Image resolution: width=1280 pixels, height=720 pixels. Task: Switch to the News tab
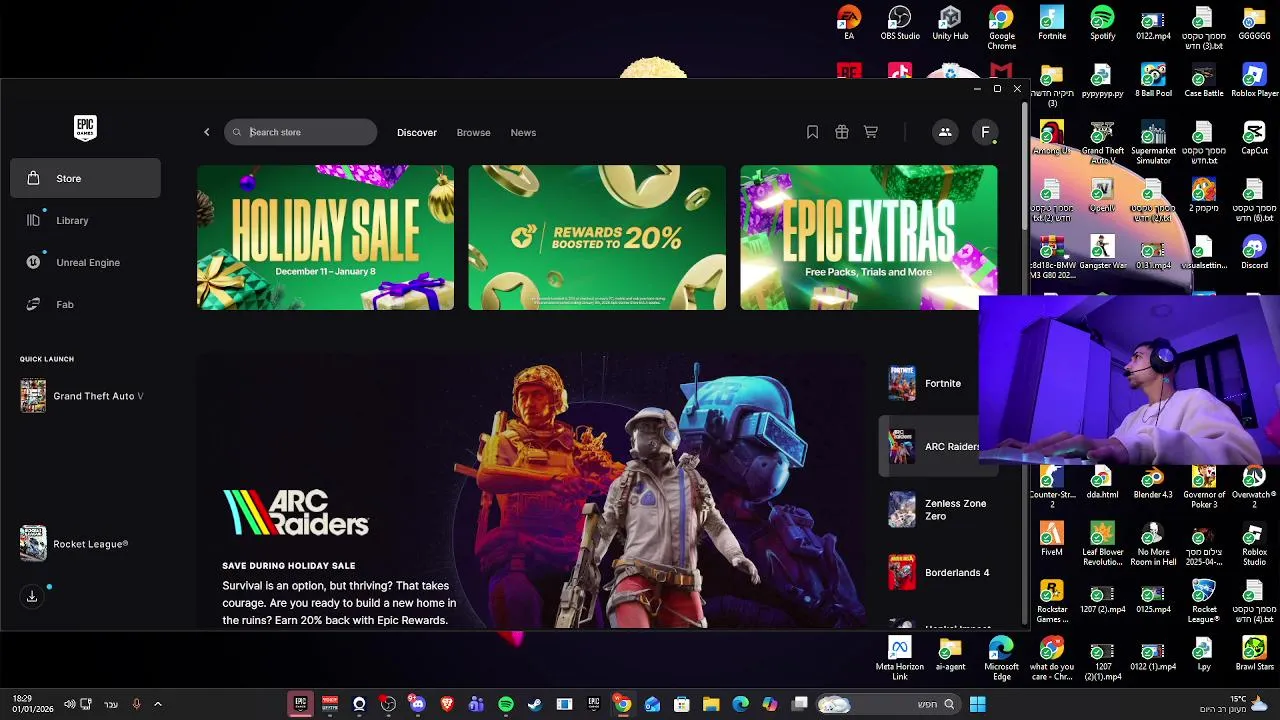coord(523,132)
